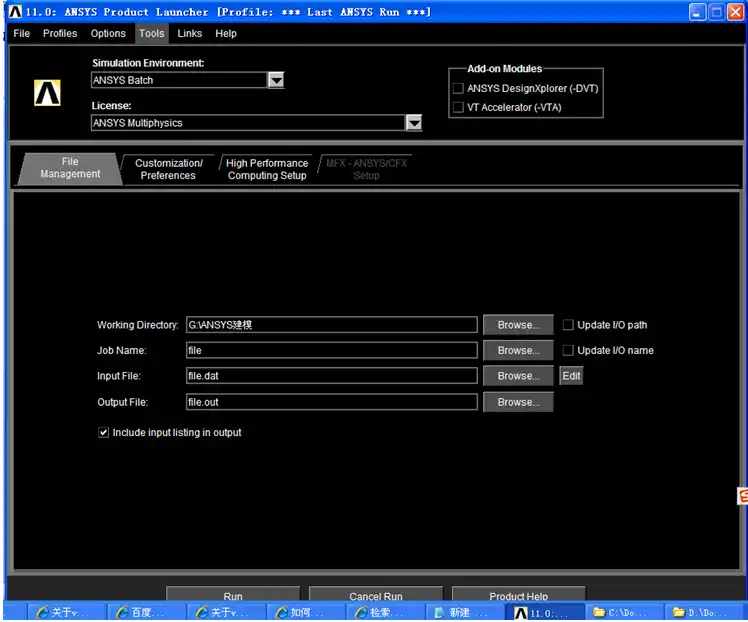Expand the License dropdown arrow
The height and width of the screenshot is (622, 748).
coord(414,123)
